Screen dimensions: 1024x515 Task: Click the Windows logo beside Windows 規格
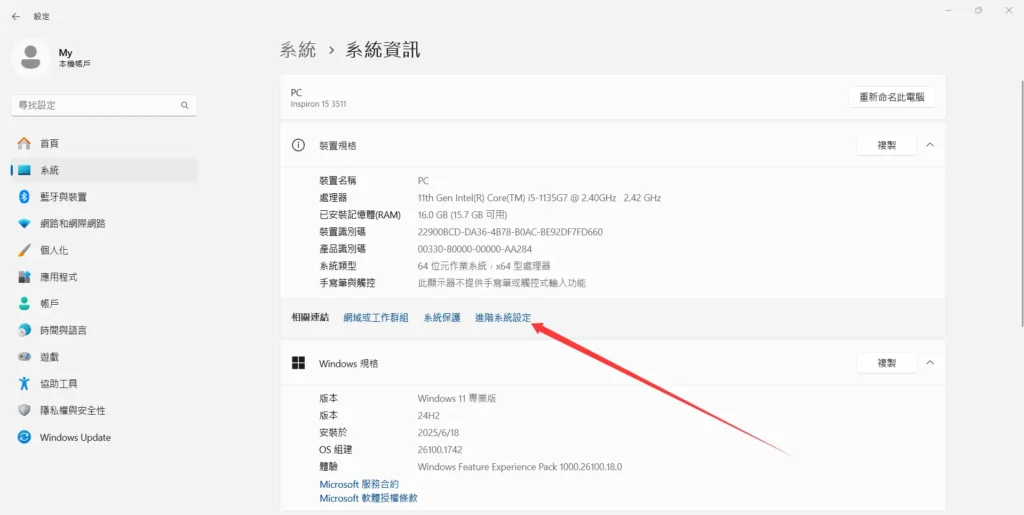pos(298,363)
